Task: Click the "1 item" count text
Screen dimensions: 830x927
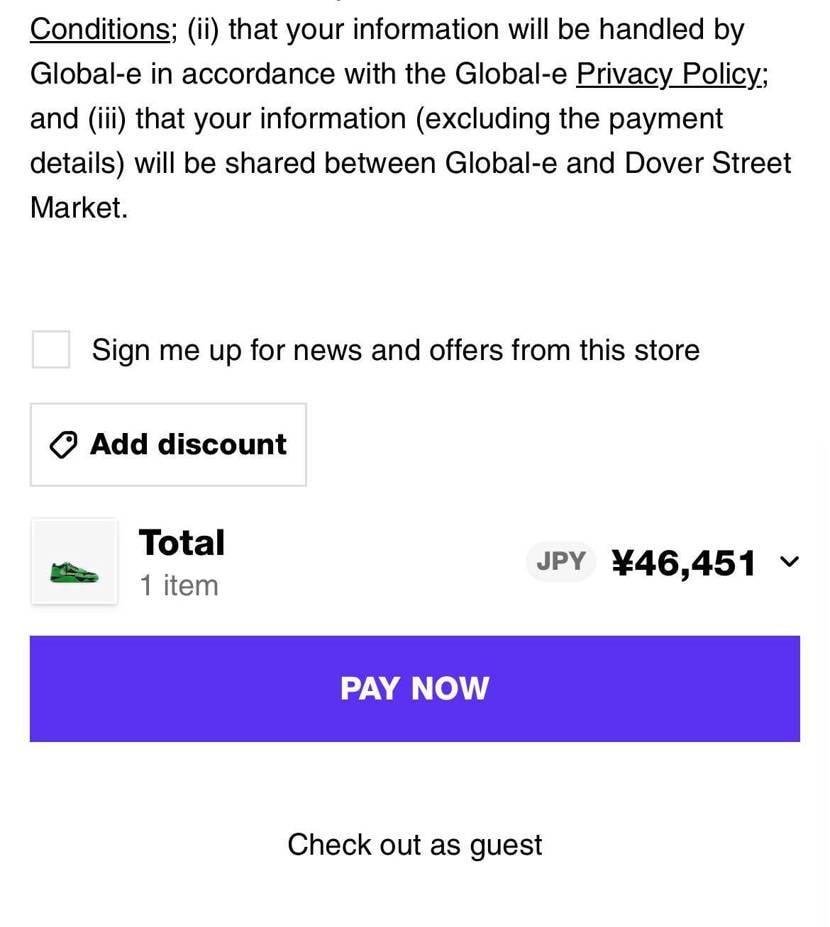Action: pyautogui.click(x=178, y=585)
